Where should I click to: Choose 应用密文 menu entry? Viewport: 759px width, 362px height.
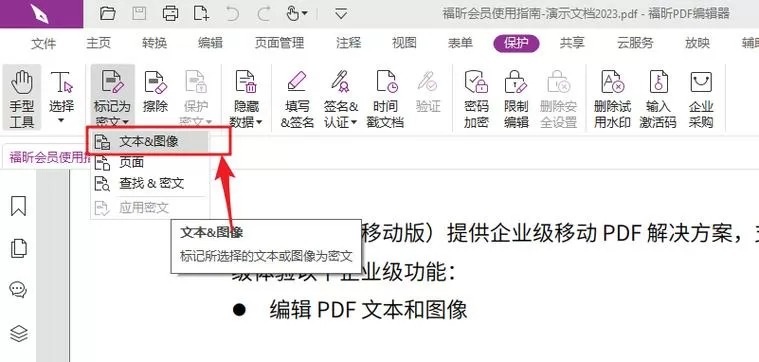pyautogui.click(x=150, y=208)
